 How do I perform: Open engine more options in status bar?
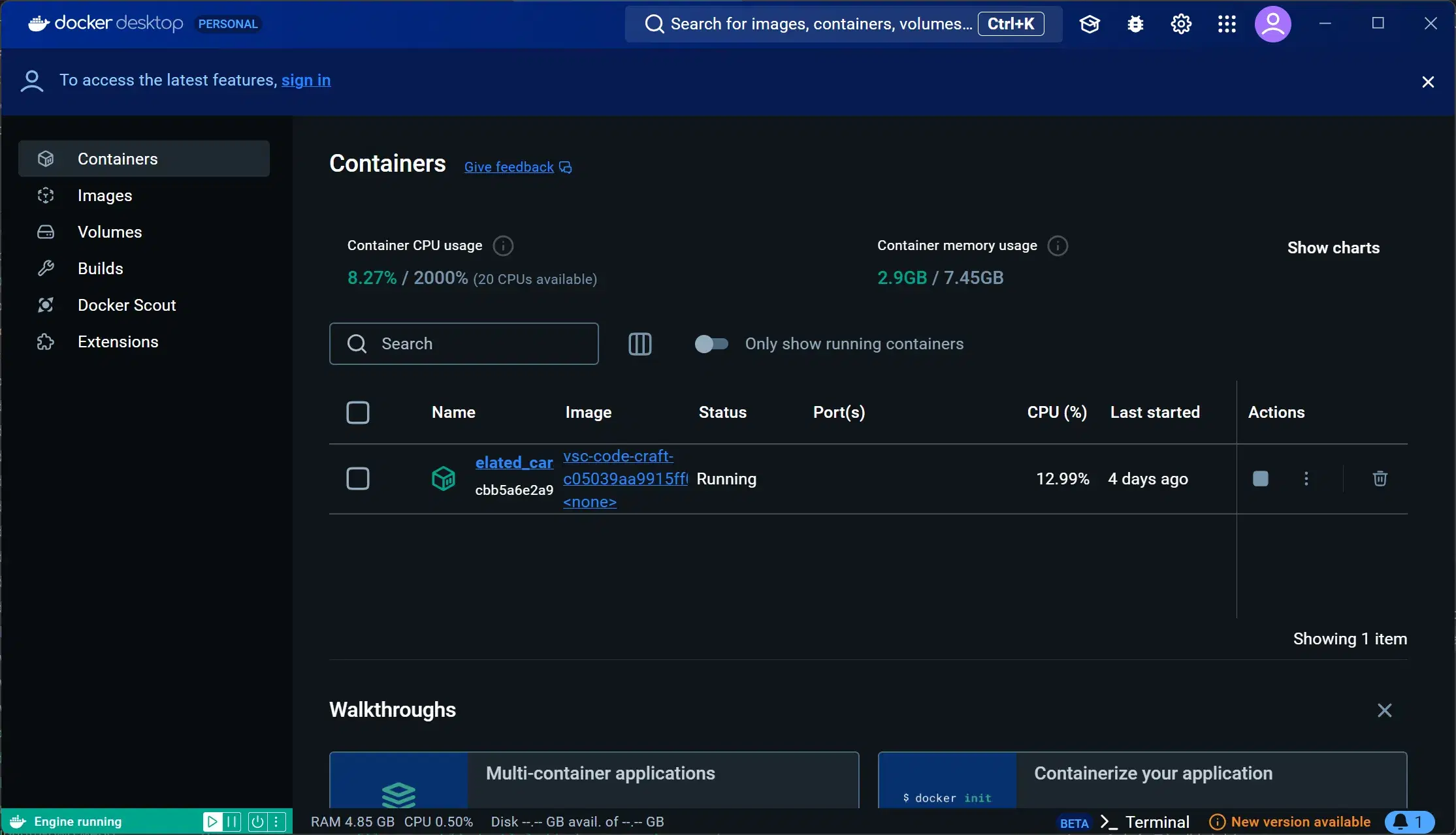click(x=276, y=822)
